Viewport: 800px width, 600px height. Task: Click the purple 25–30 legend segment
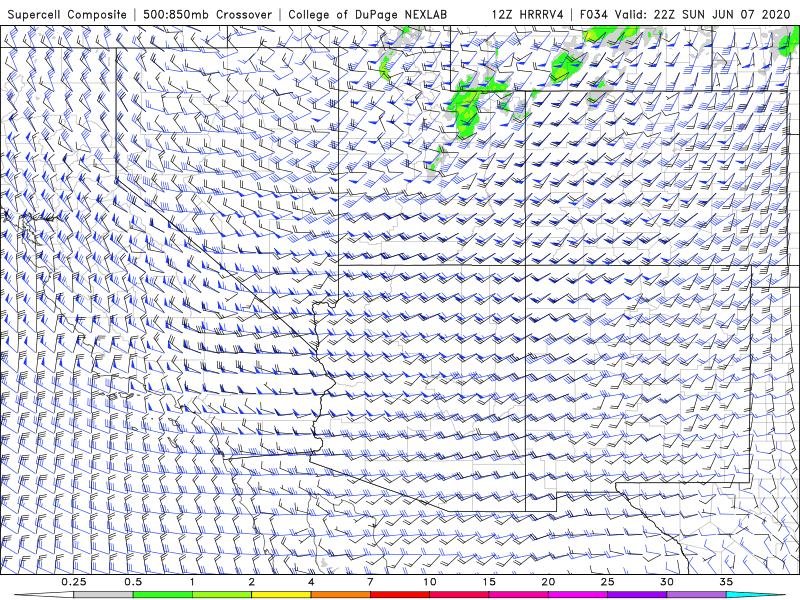point(637,595)
